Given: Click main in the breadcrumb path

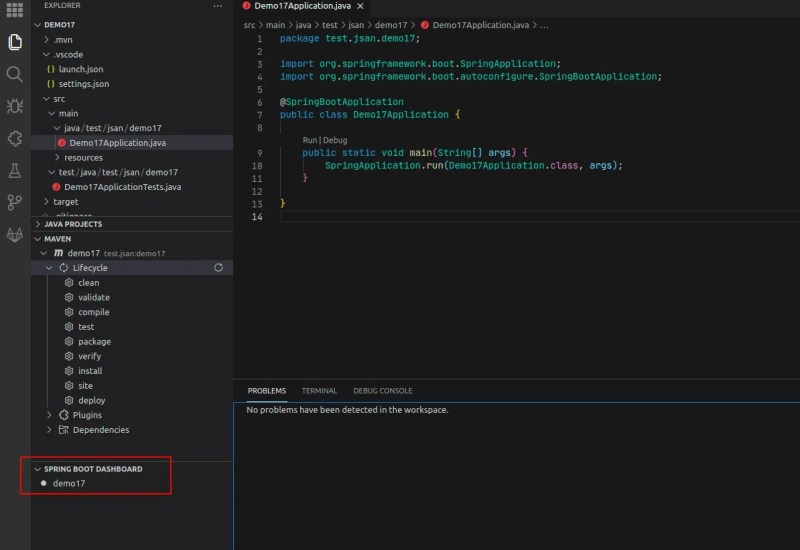Looking at the screenshot, I should [275, 25].
